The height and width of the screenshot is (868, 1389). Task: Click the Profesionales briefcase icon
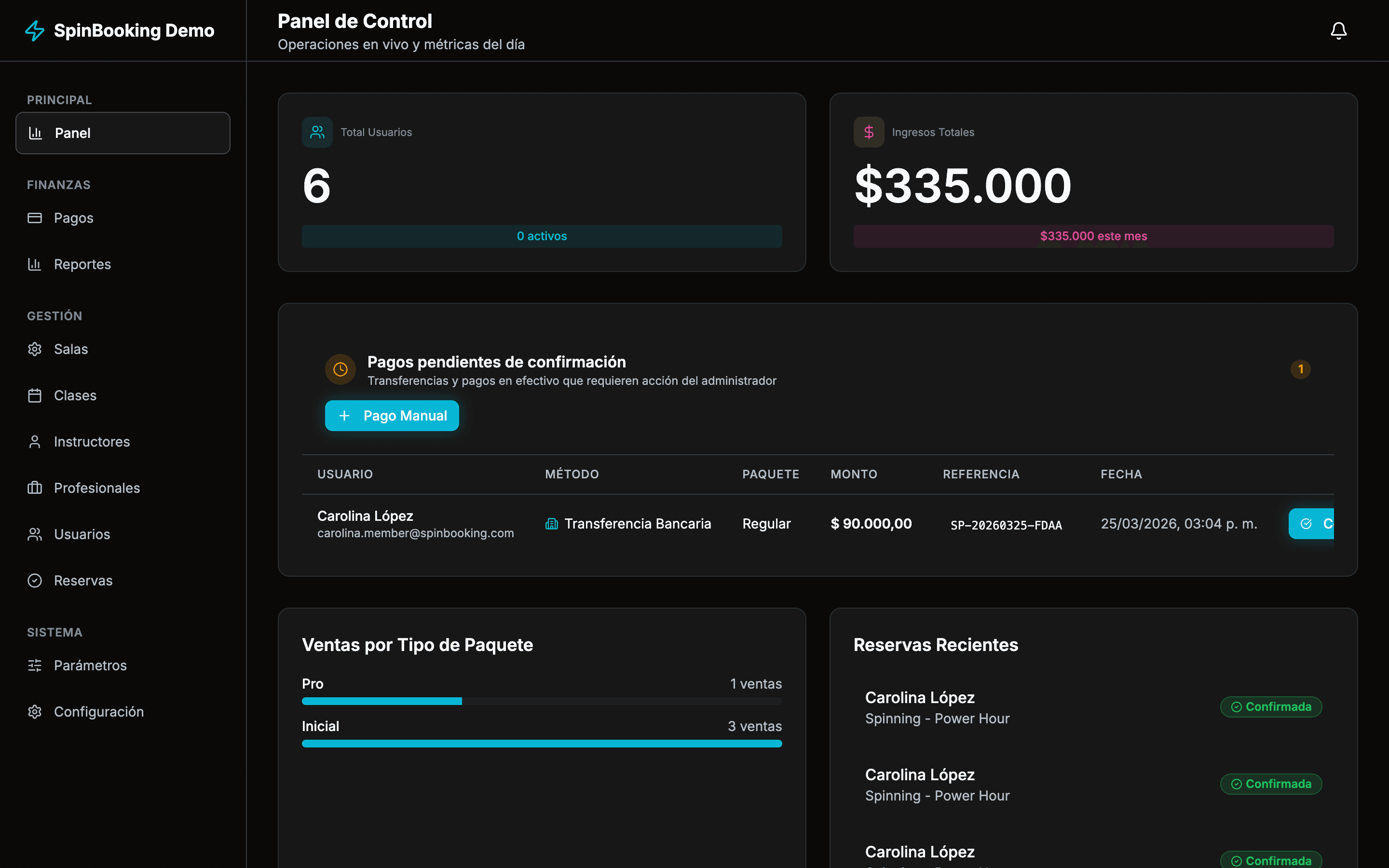point(34,488)
